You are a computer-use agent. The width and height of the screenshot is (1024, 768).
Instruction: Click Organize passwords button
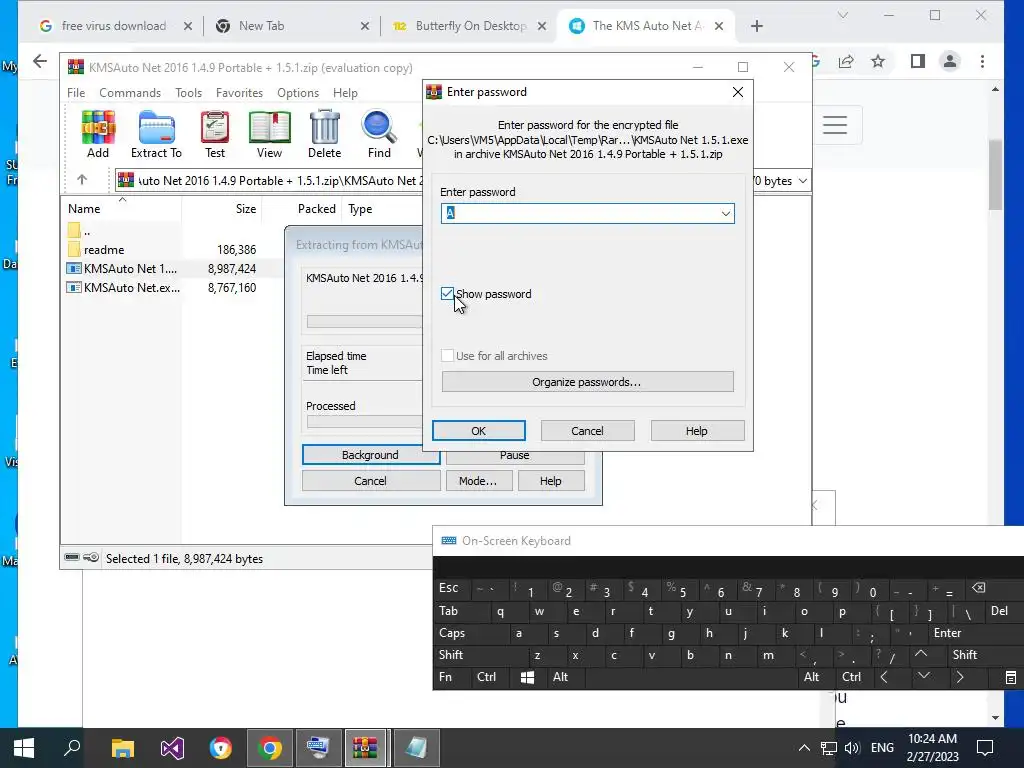[x=587, y=382]
